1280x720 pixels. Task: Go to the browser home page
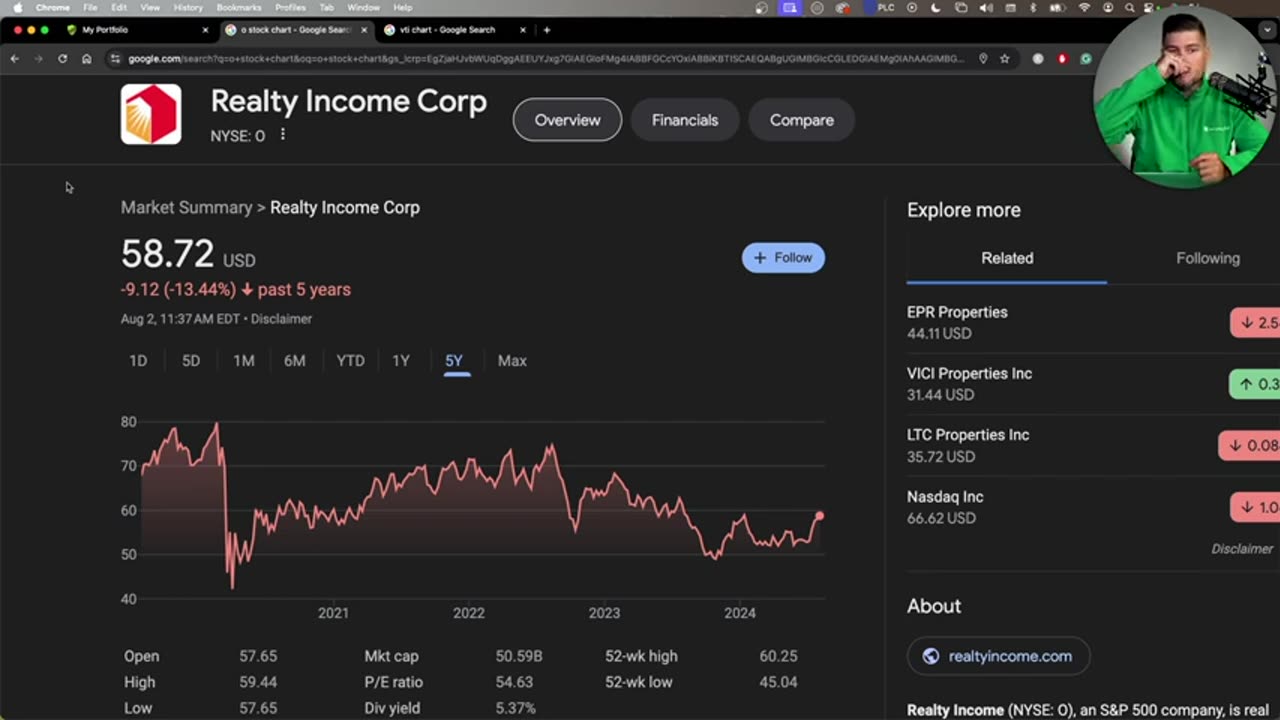pos(86,59)
